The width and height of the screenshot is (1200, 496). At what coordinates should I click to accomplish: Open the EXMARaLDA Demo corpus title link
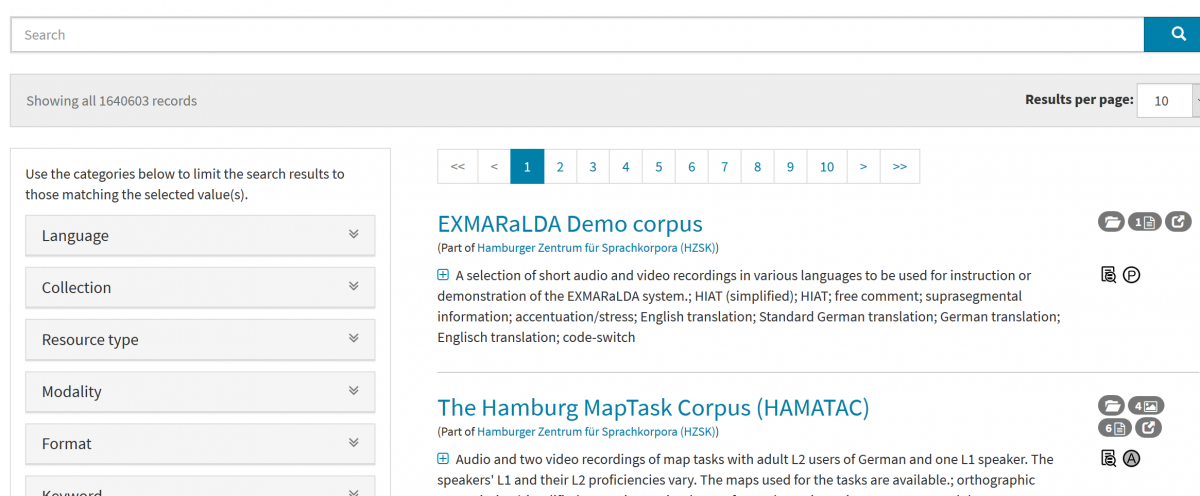point(569,224)
